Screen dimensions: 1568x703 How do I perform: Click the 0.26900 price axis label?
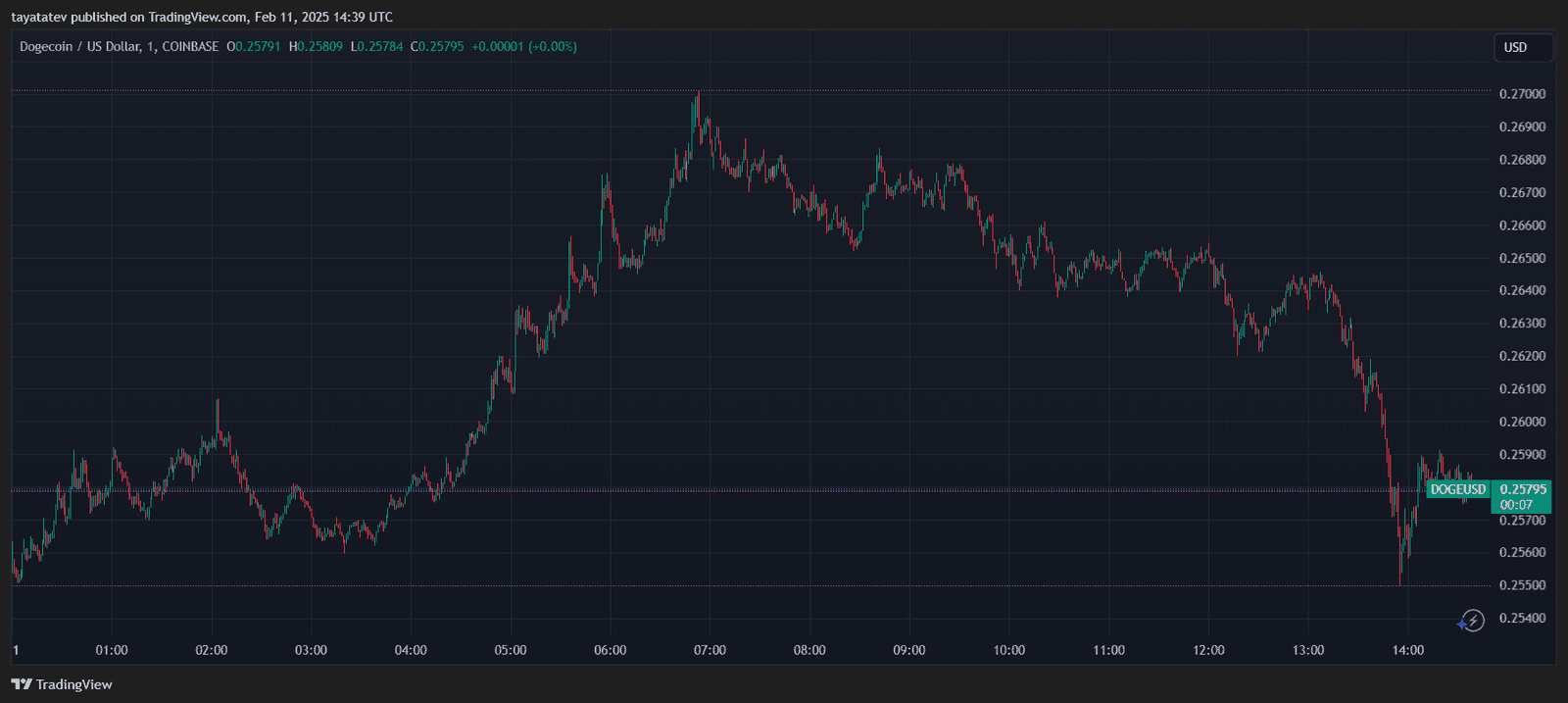(1522, 126)
